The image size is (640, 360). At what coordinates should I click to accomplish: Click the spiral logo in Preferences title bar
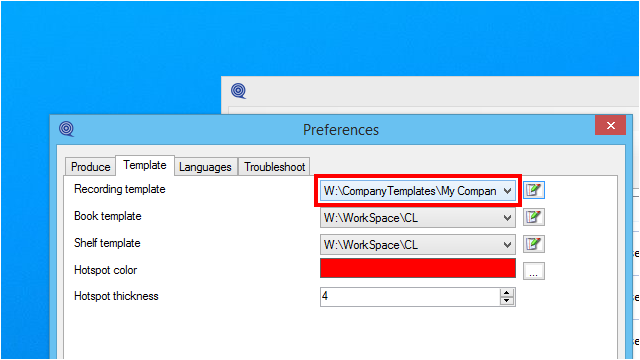click(67, 129)
